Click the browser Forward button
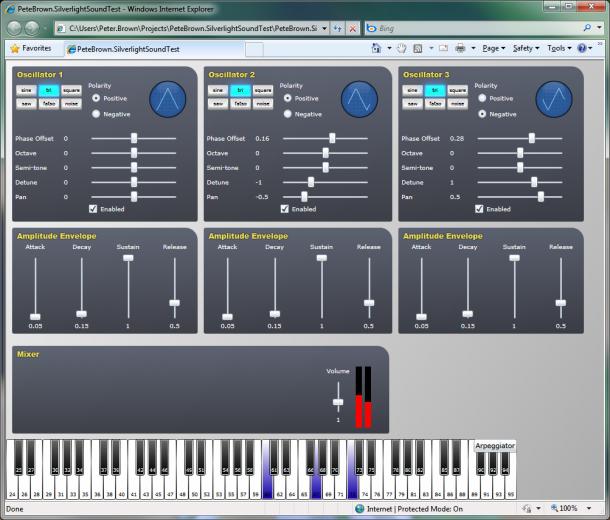The height and width of the screenshot is (520, 610). point(32,28)
